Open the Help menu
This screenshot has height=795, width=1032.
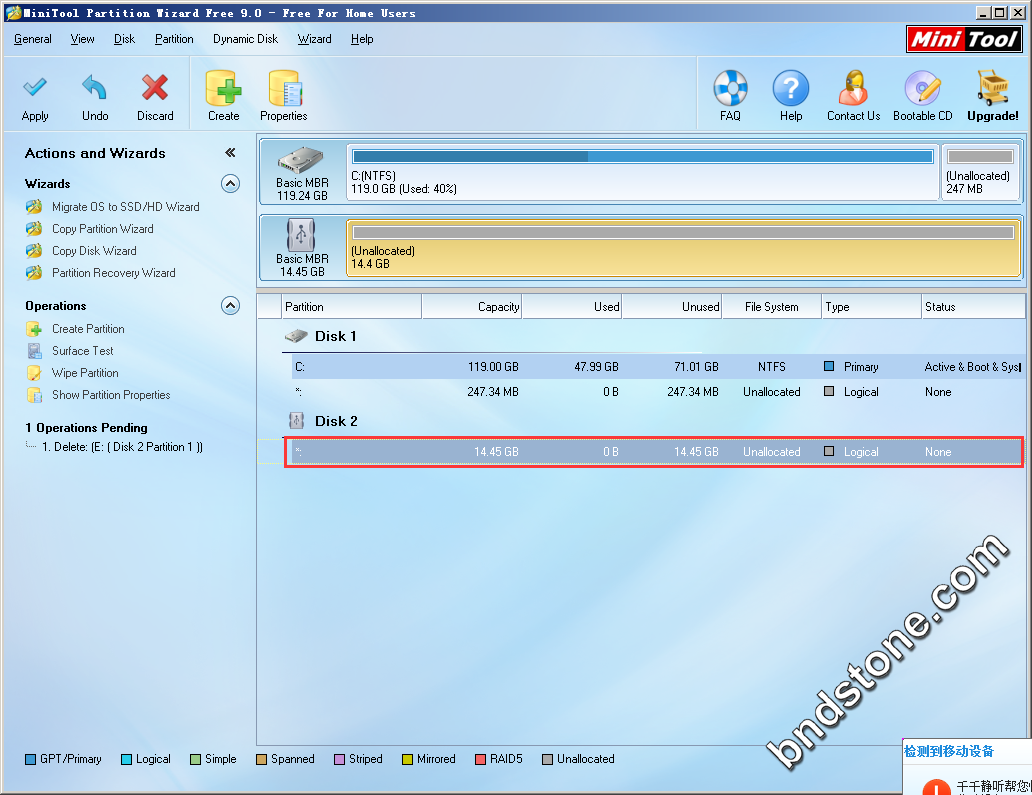(362, 39)
